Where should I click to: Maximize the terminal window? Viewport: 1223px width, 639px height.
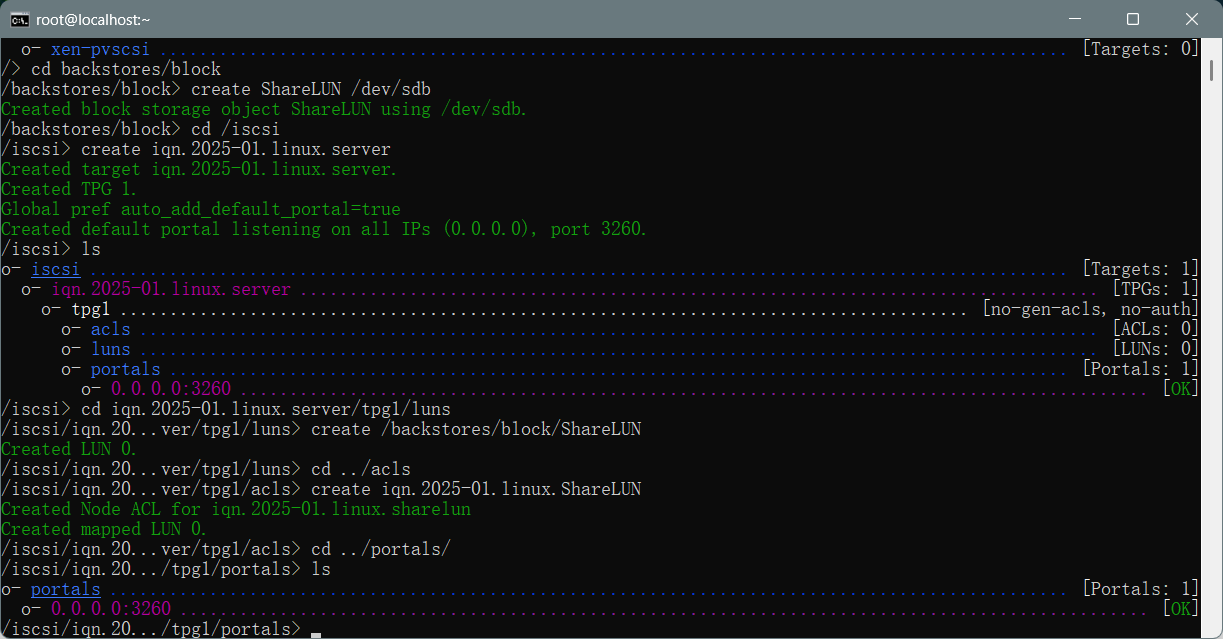[x=1132, y=19]
